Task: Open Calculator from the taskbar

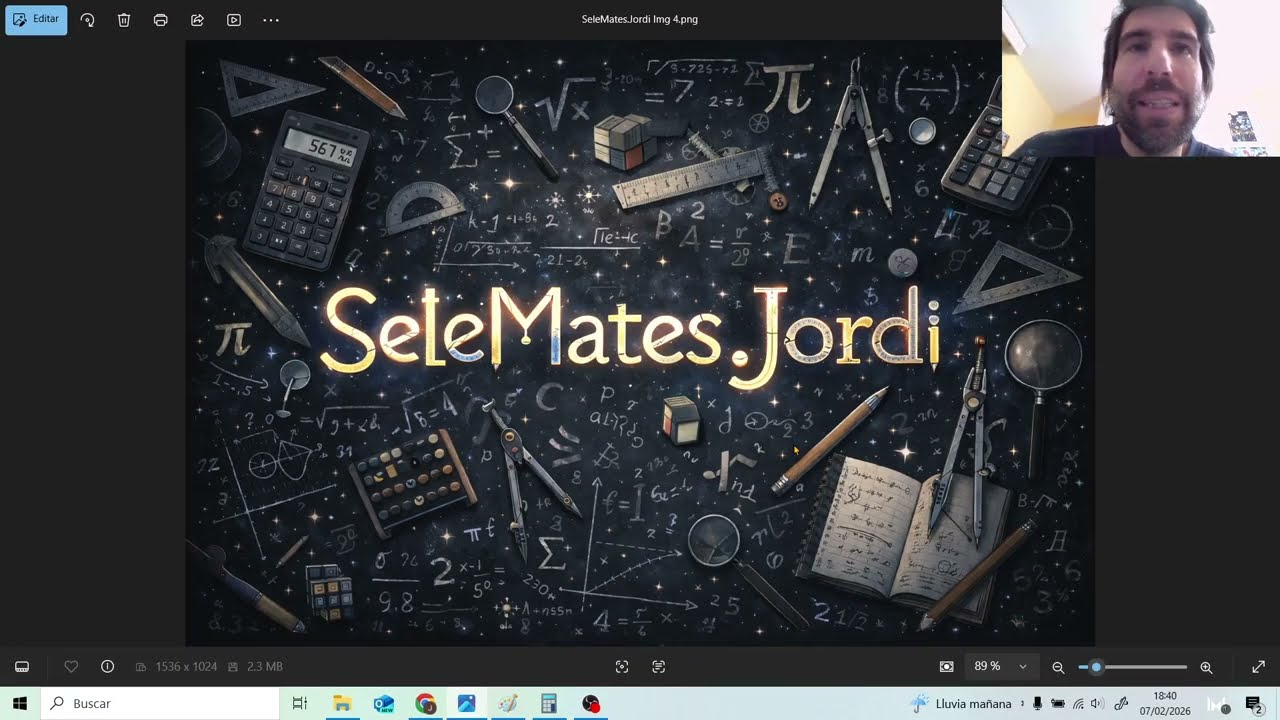Action: 549,704
